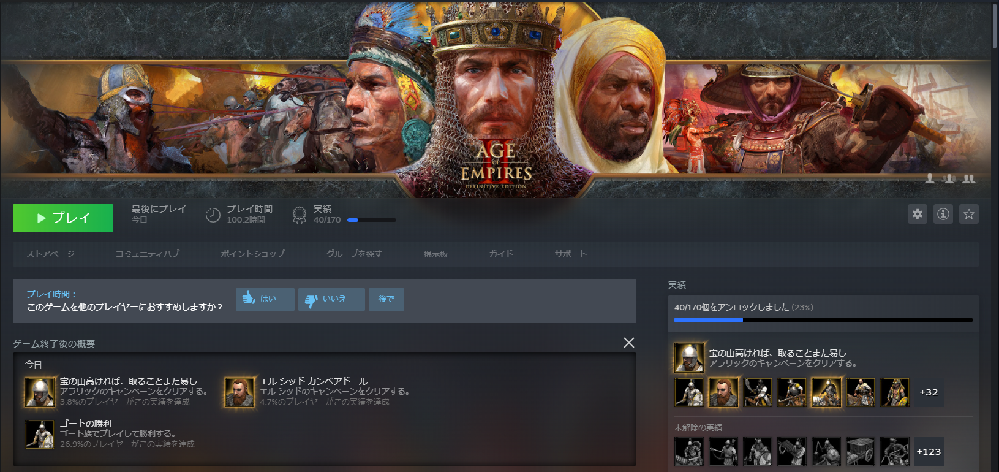The width and height of the screenshot is (999, 472).
Task: Click the '100.2時間' playtime value
Action: point(246,220)
